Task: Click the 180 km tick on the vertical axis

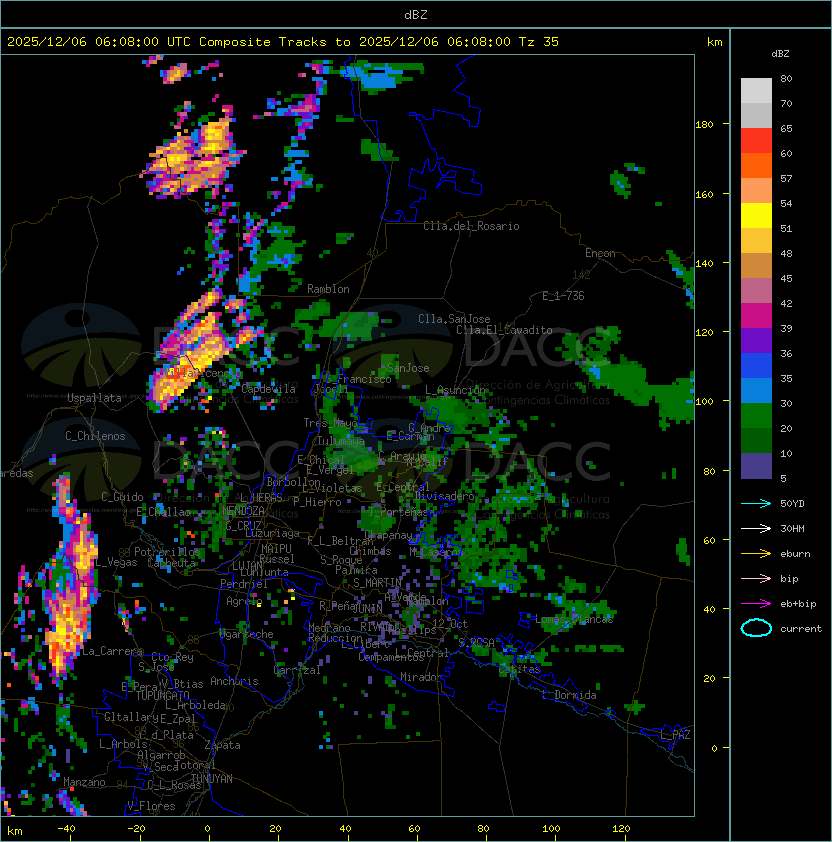Action: [x=704, y=124]
